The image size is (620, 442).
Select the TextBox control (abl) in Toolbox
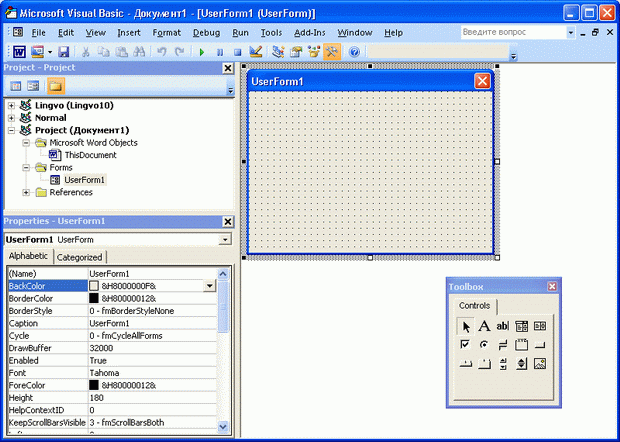click(x=503, y=326)
